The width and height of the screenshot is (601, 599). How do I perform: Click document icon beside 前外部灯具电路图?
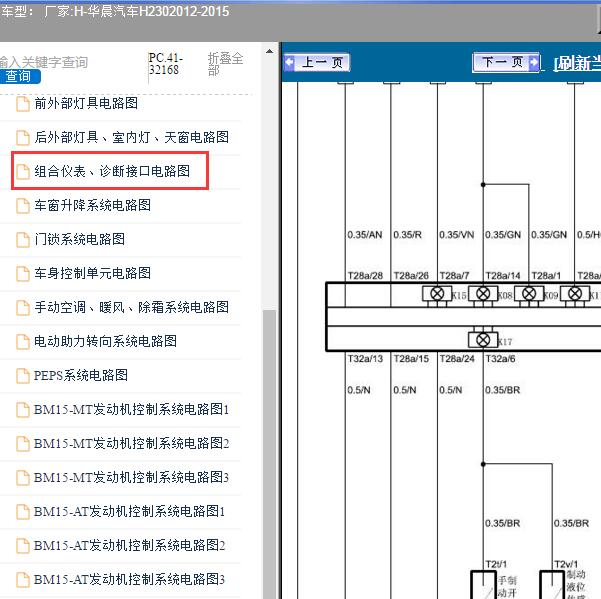[x=23, y=104]
